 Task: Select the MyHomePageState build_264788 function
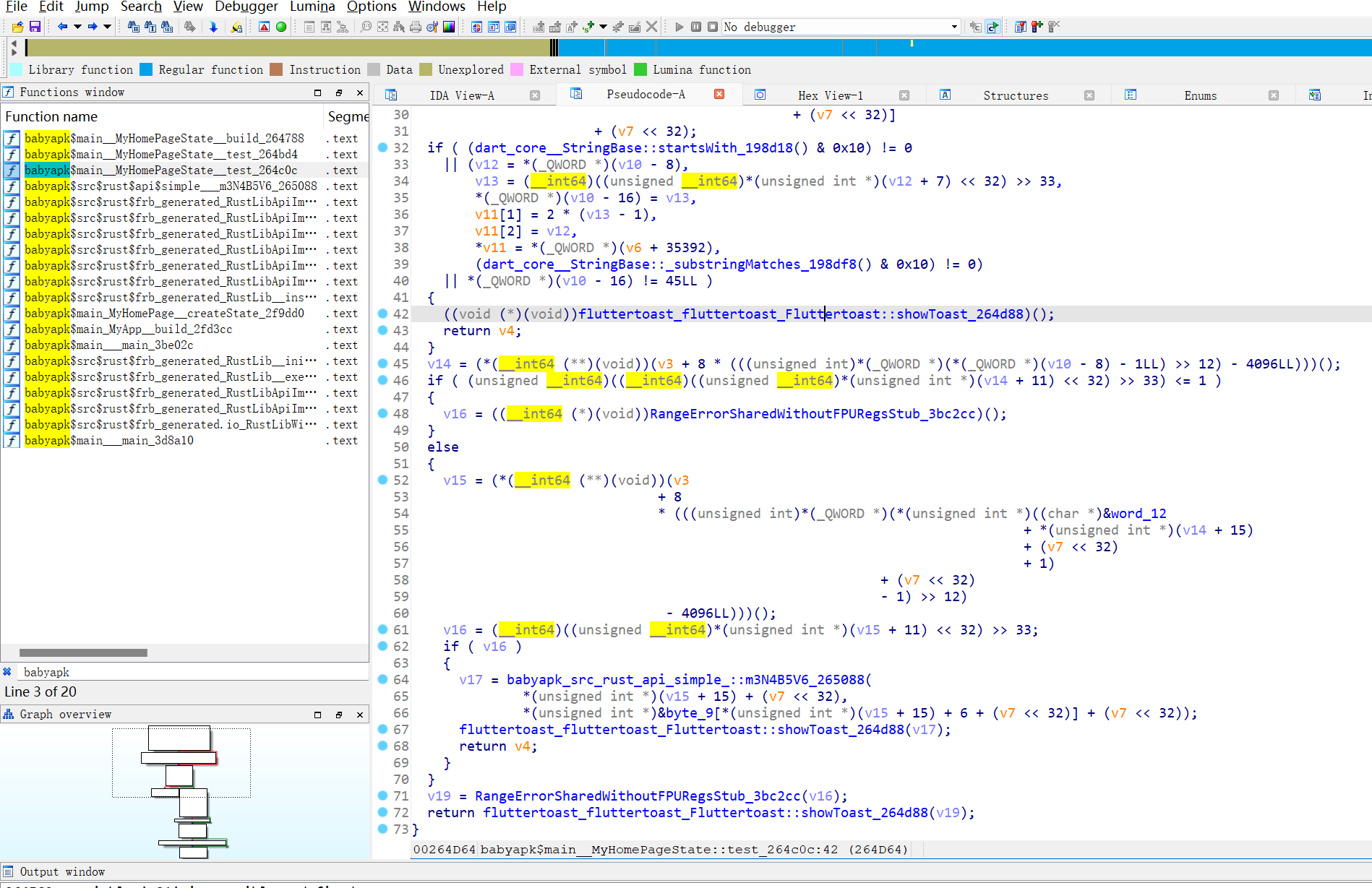click(164, 138)
